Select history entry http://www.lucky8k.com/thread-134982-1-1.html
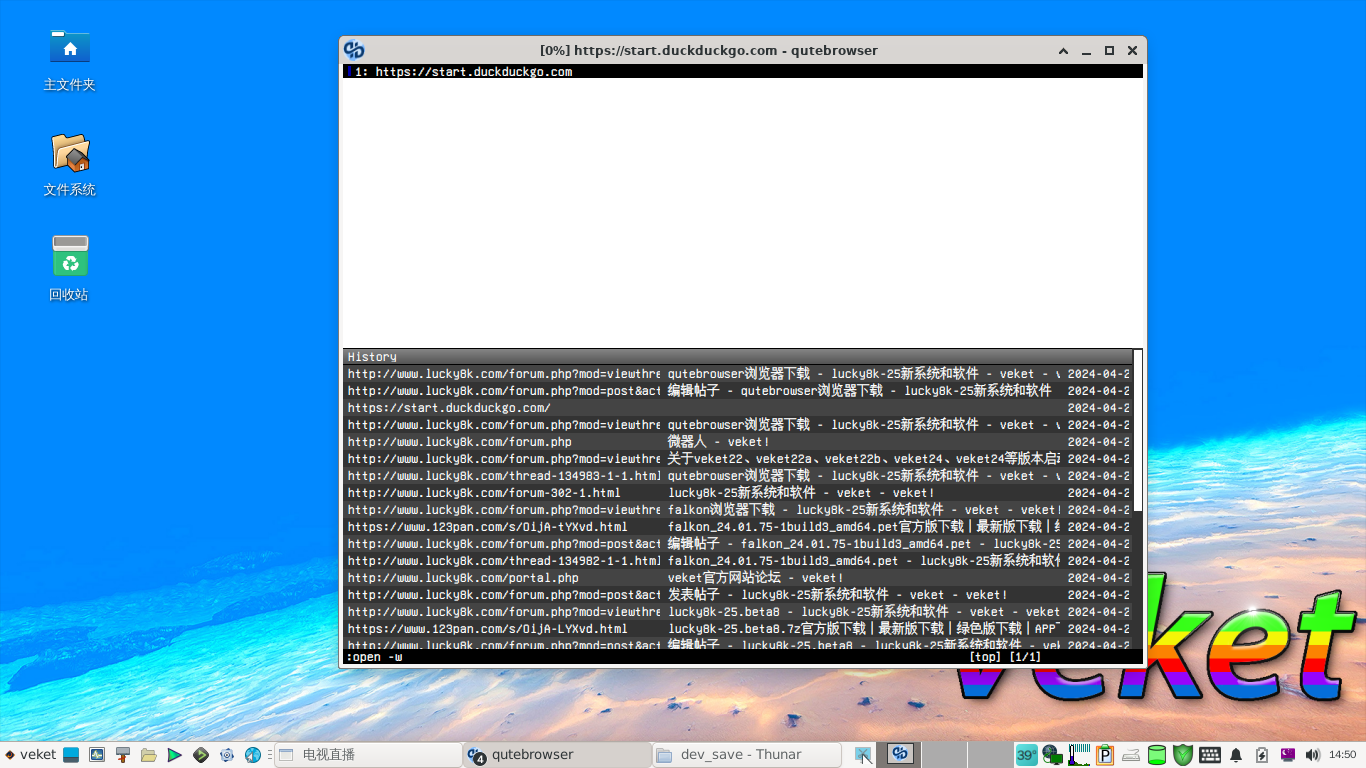Viewport: 1366px width, 768px height. (x=739, y=561)
